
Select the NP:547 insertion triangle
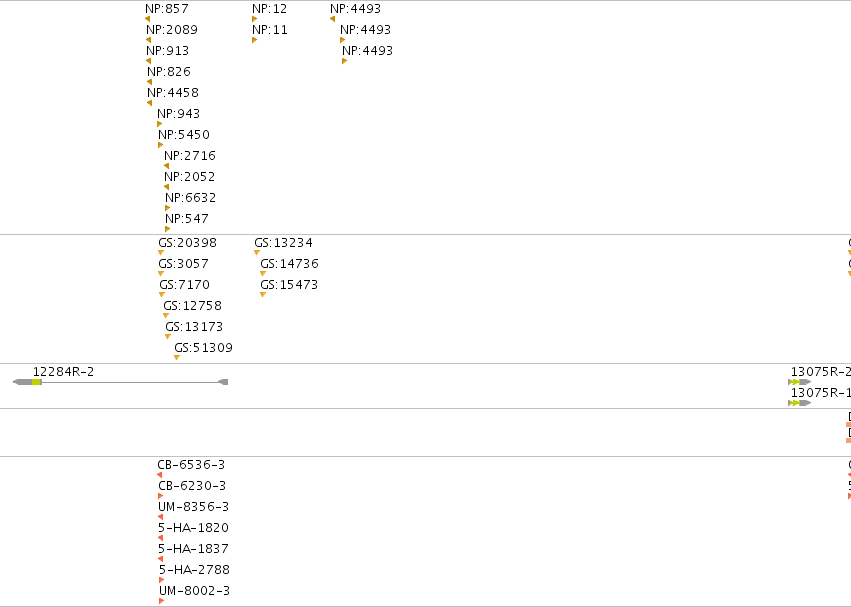point(168,229)
